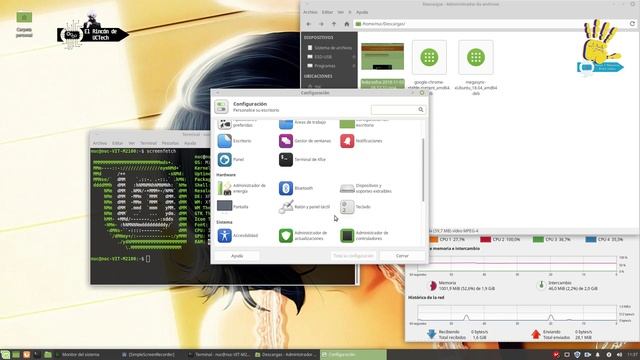Click the CPU 4 color swatch
This screenshot has height=360, width=640.
(x=591, y=239)
